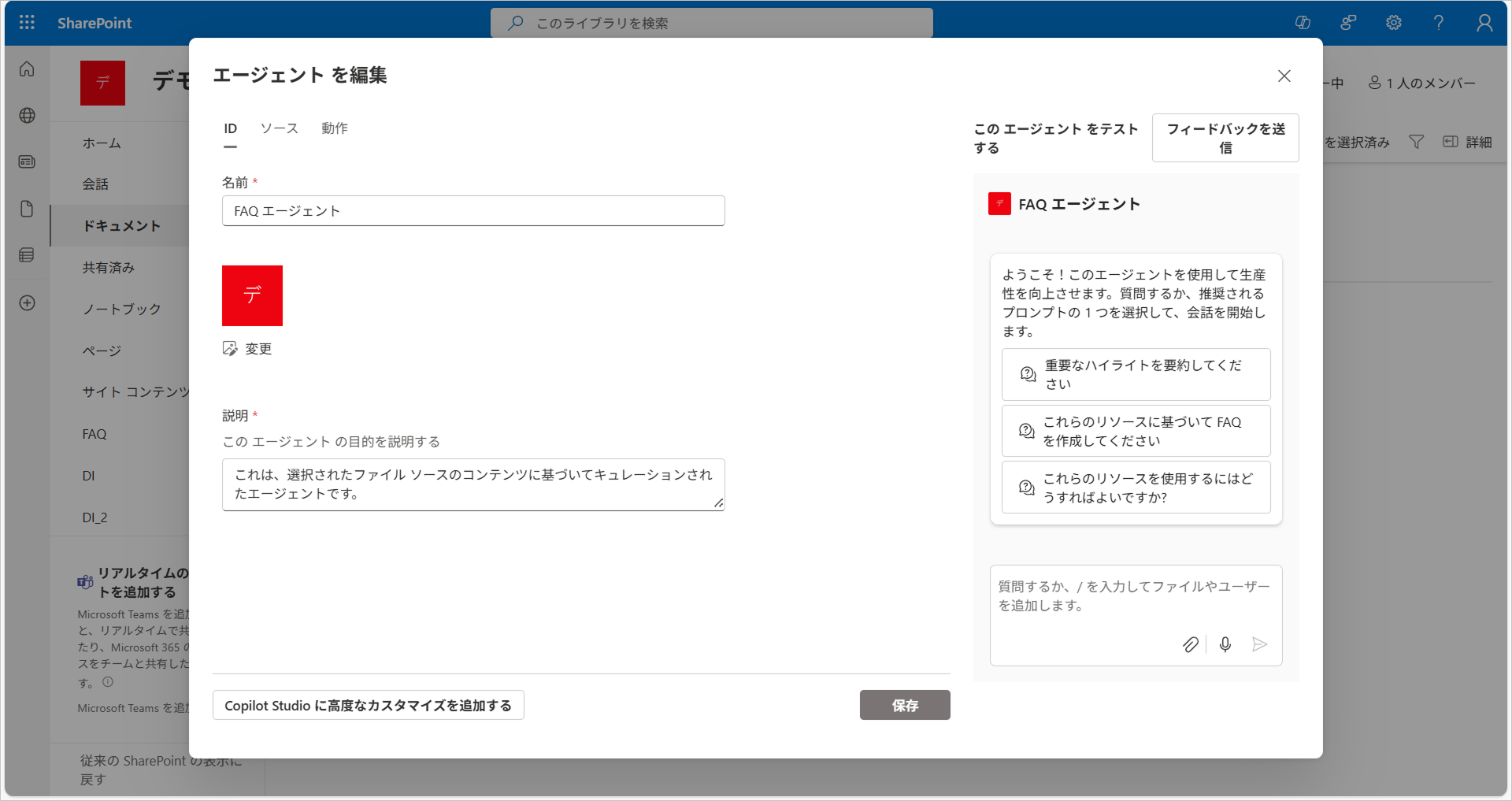Click the site logo tile behind dialog

coord(102,83)
